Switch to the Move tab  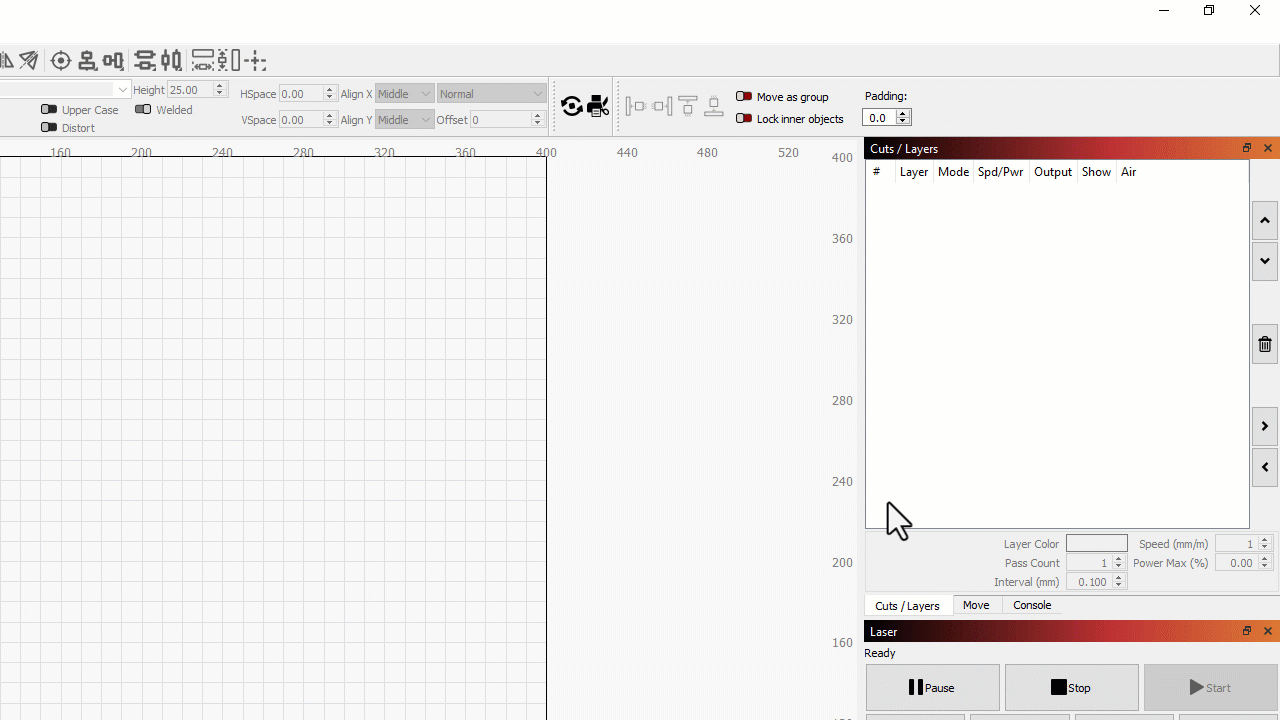[976, 605]
